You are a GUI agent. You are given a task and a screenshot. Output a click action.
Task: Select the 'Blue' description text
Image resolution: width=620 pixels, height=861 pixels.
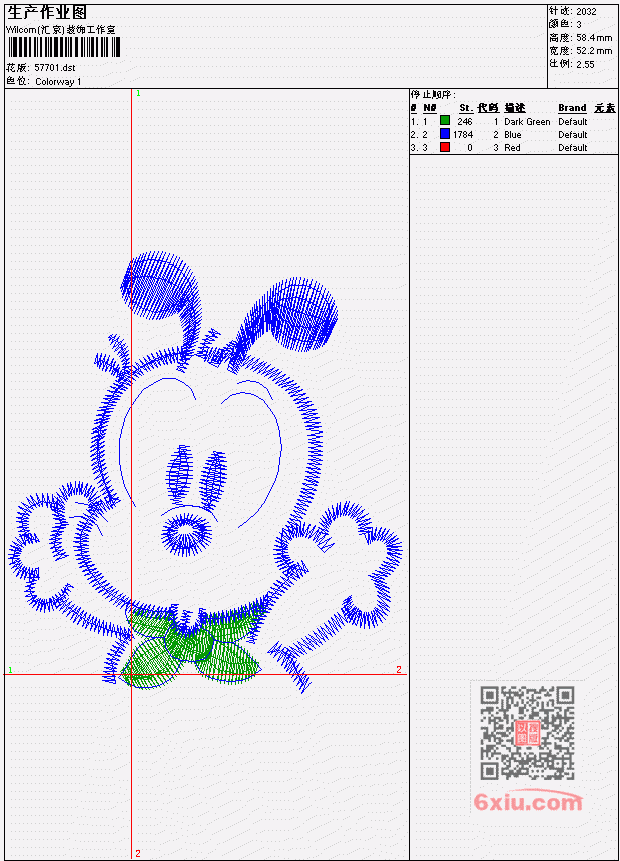click(513, 135)
